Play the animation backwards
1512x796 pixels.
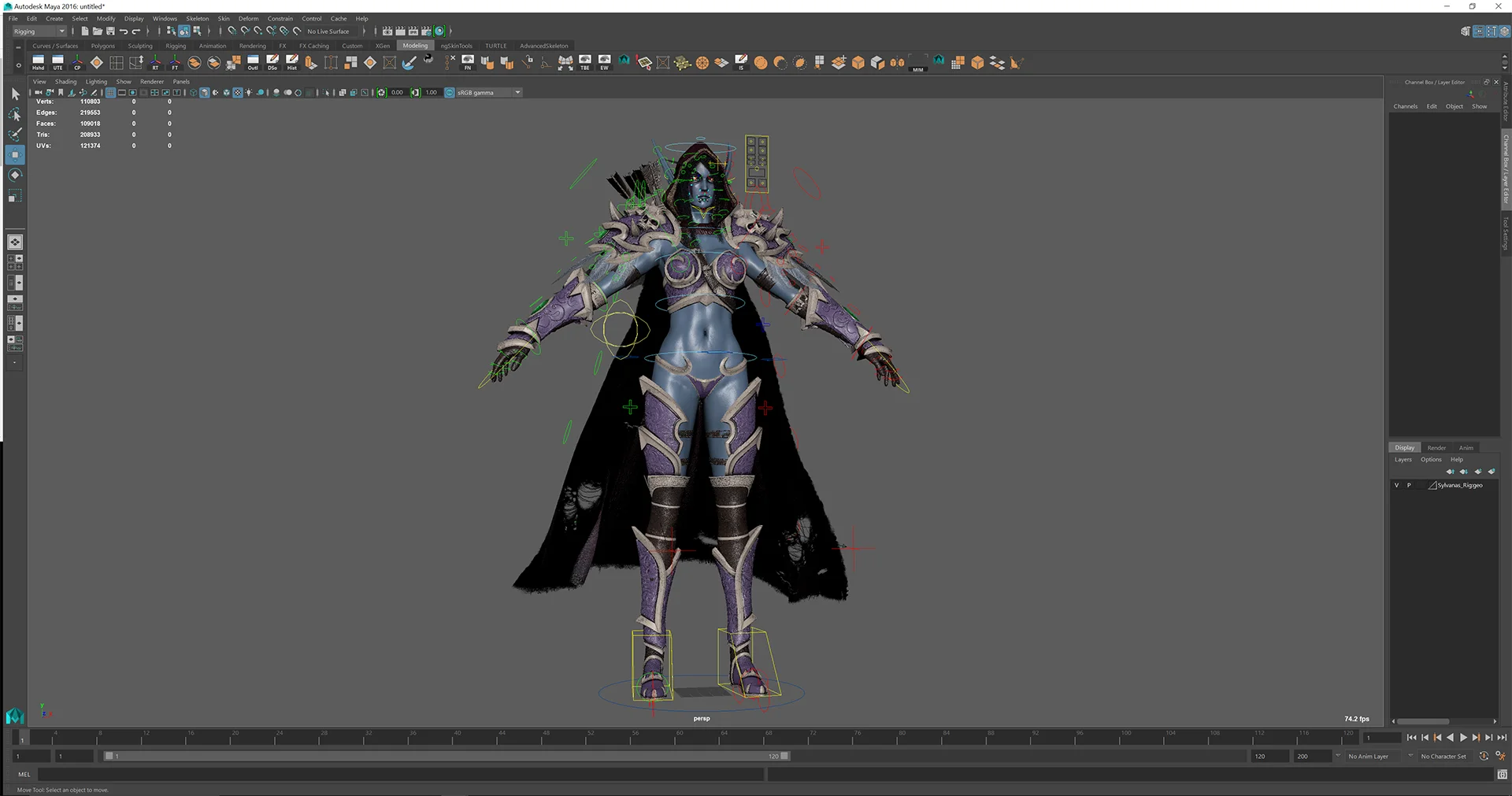(1451, 738)
